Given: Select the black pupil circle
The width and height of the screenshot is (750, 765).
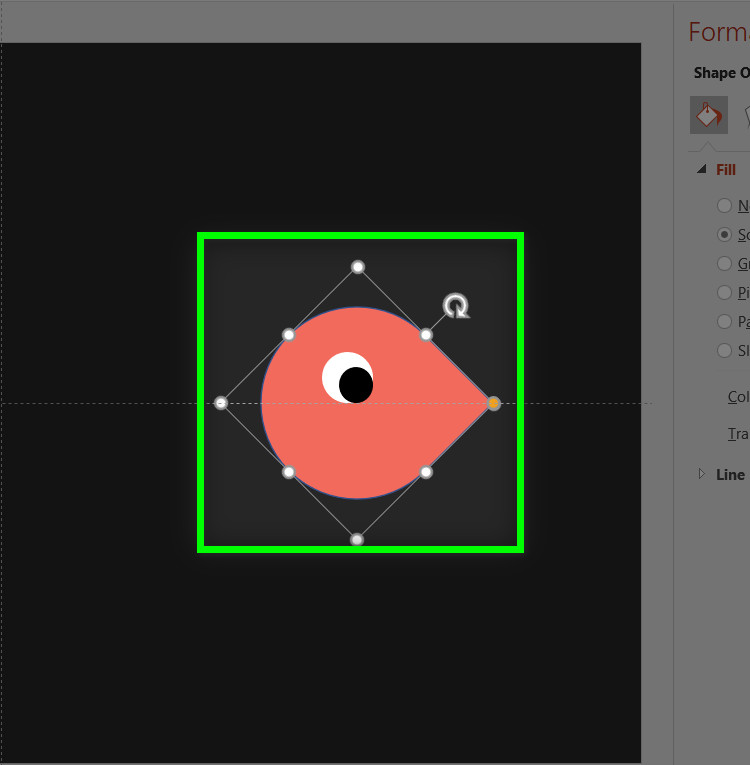Looking at the screenshot, I should click(357, 386).
